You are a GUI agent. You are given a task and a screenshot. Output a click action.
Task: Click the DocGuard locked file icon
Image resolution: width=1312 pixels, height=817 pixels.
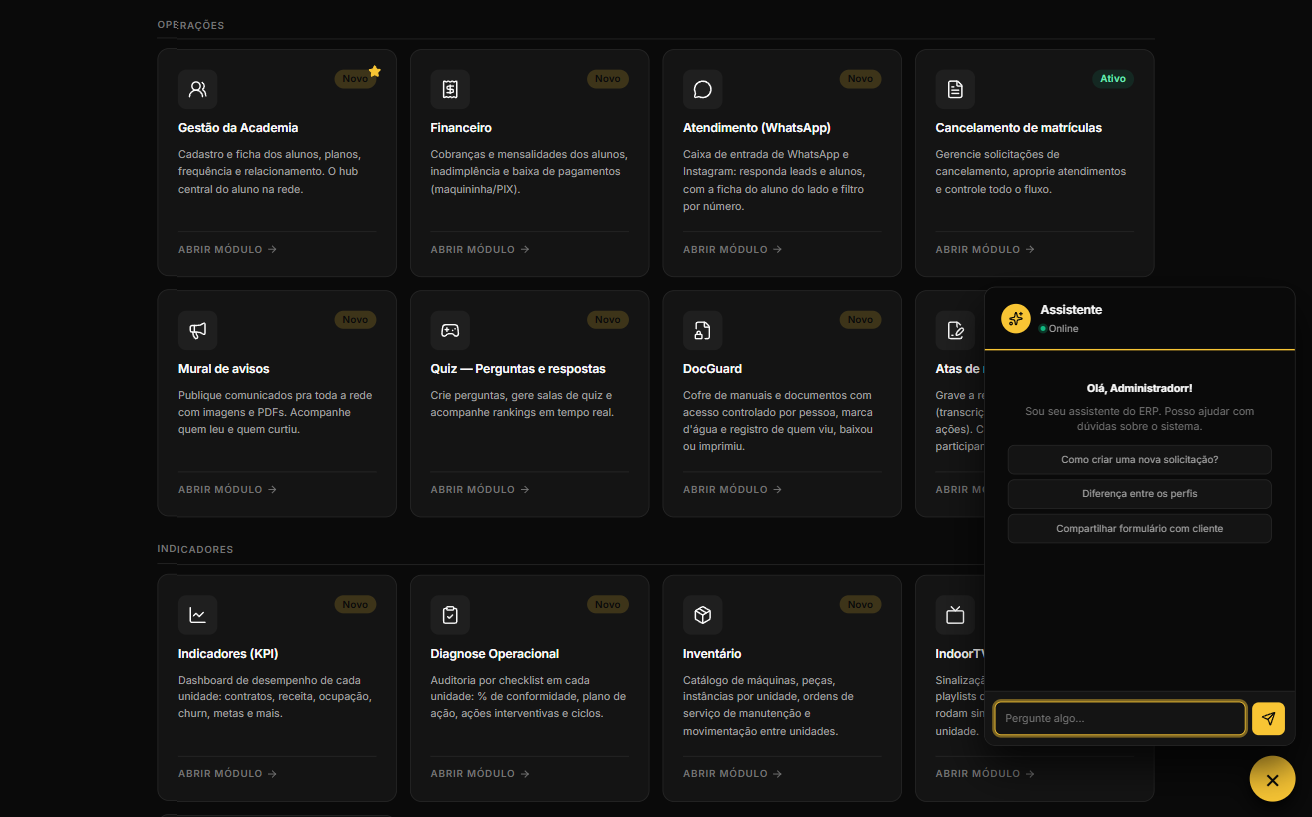click(702, 330)
